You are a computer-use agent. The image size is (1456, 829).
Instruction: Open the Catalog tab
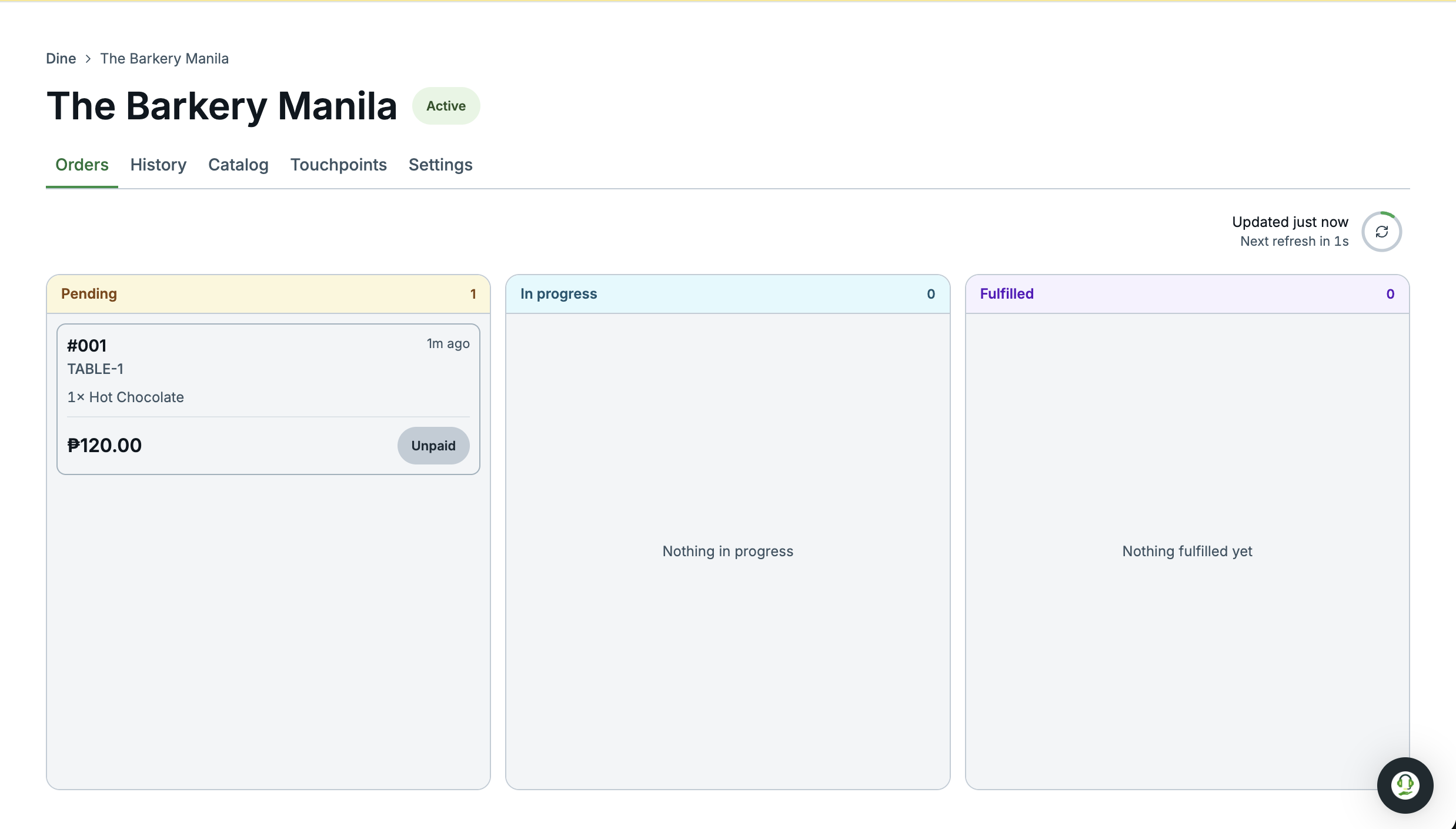(x=238, y=165)
